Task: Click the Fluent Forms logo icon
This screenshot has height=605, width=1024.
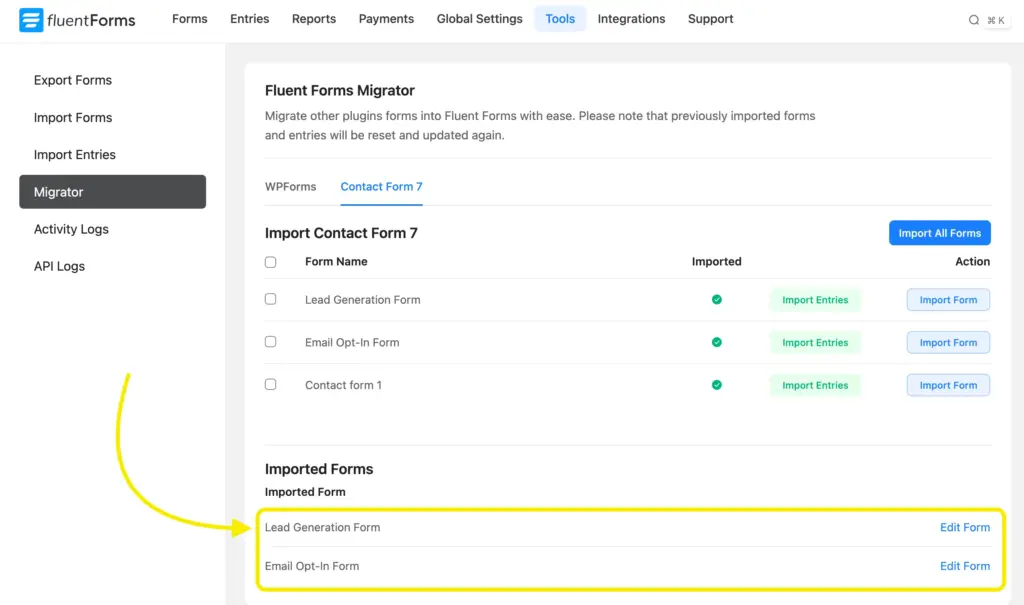Action: pyautogui.click(x=30, y=19)
